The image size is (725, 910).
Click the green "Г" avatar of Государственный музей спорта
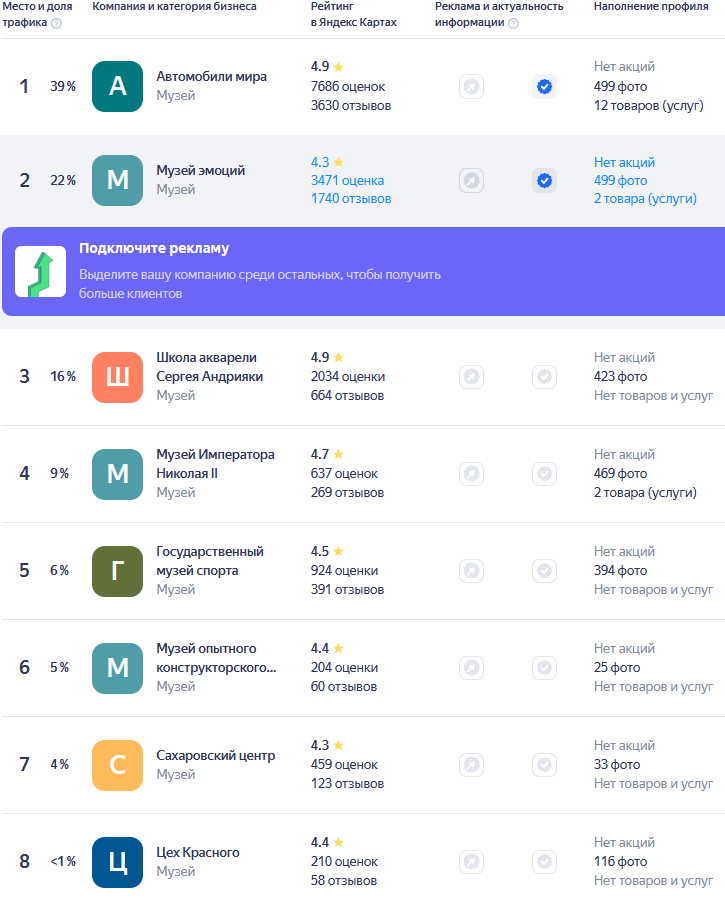point(118,571)
